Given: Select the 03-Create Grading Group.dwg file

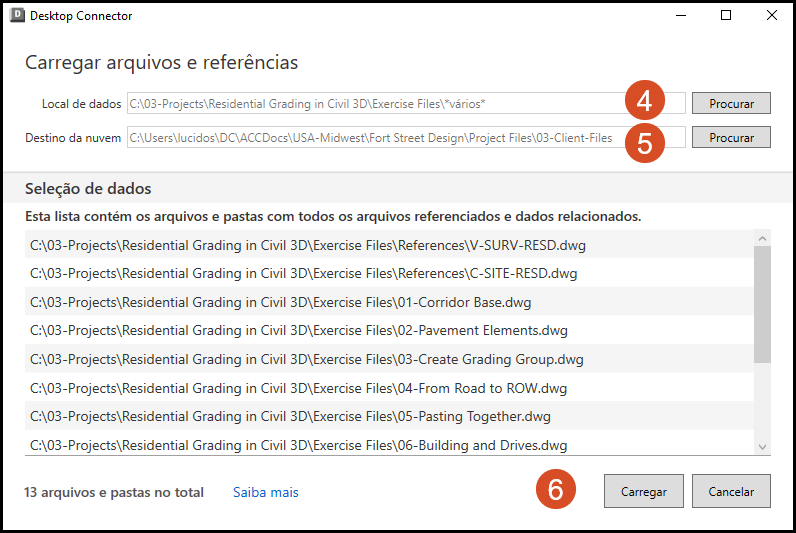Looking at the screenshot, I should [307, 359].
